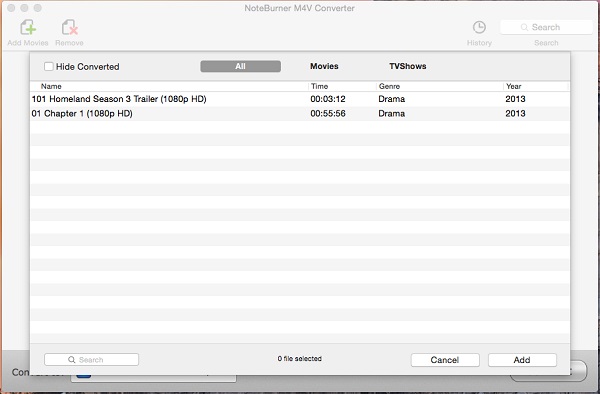Image resolution: width=600 pixels, height=394 pixels.
Task: Click the 0 file selected status text
Action: (x=300, y=359)
